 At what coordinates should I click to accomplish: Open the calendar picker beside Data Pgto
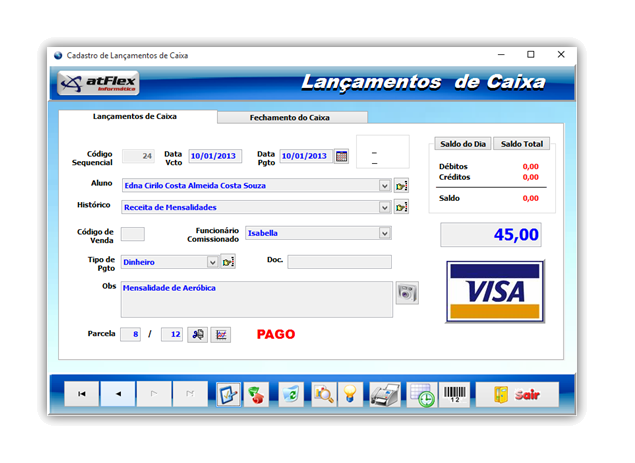[x=341, y=156]
